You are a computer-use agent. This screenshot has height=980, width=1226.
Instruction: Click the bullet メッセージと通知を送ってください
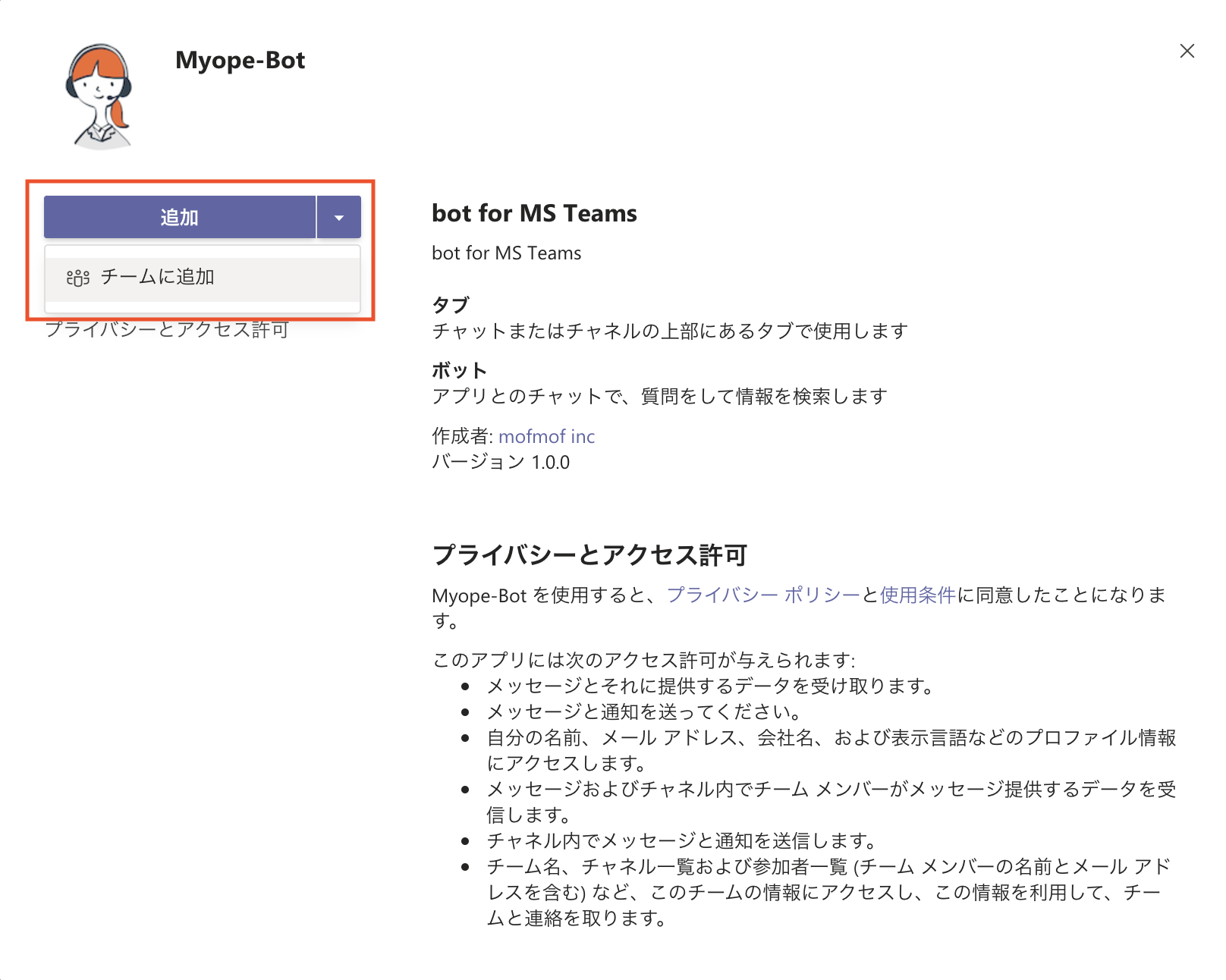coord(643,711)
